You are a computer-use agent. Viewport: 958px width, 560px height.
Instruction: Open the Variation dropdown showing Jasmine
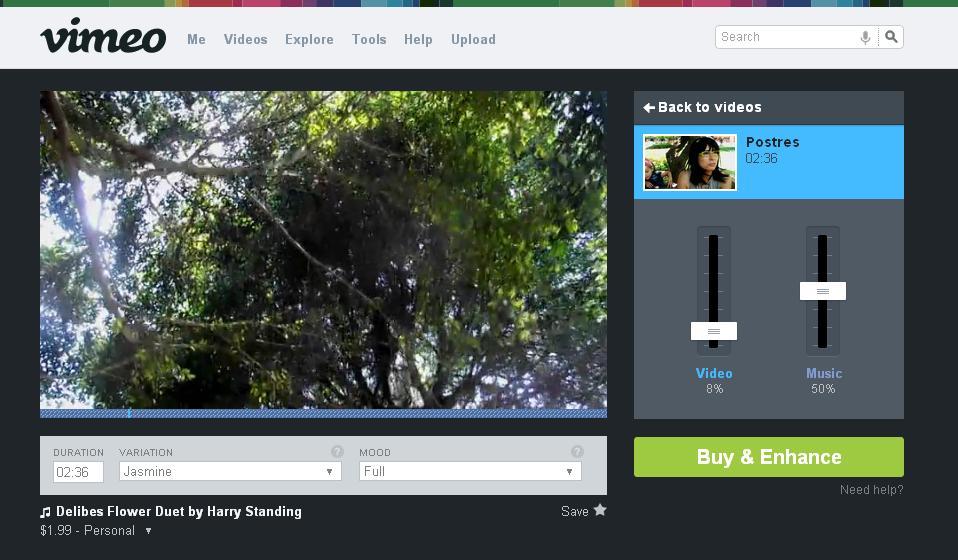pos(230,471)
